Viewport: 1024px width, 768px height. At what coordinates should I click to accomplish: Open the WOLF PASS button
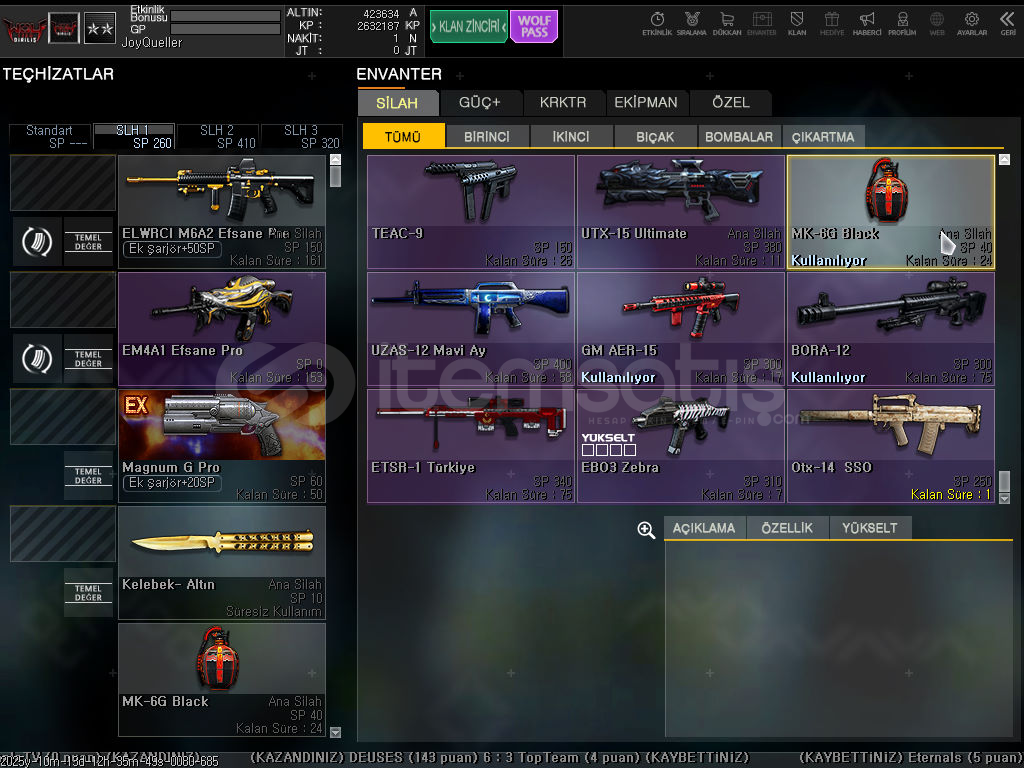click(534, 26)
